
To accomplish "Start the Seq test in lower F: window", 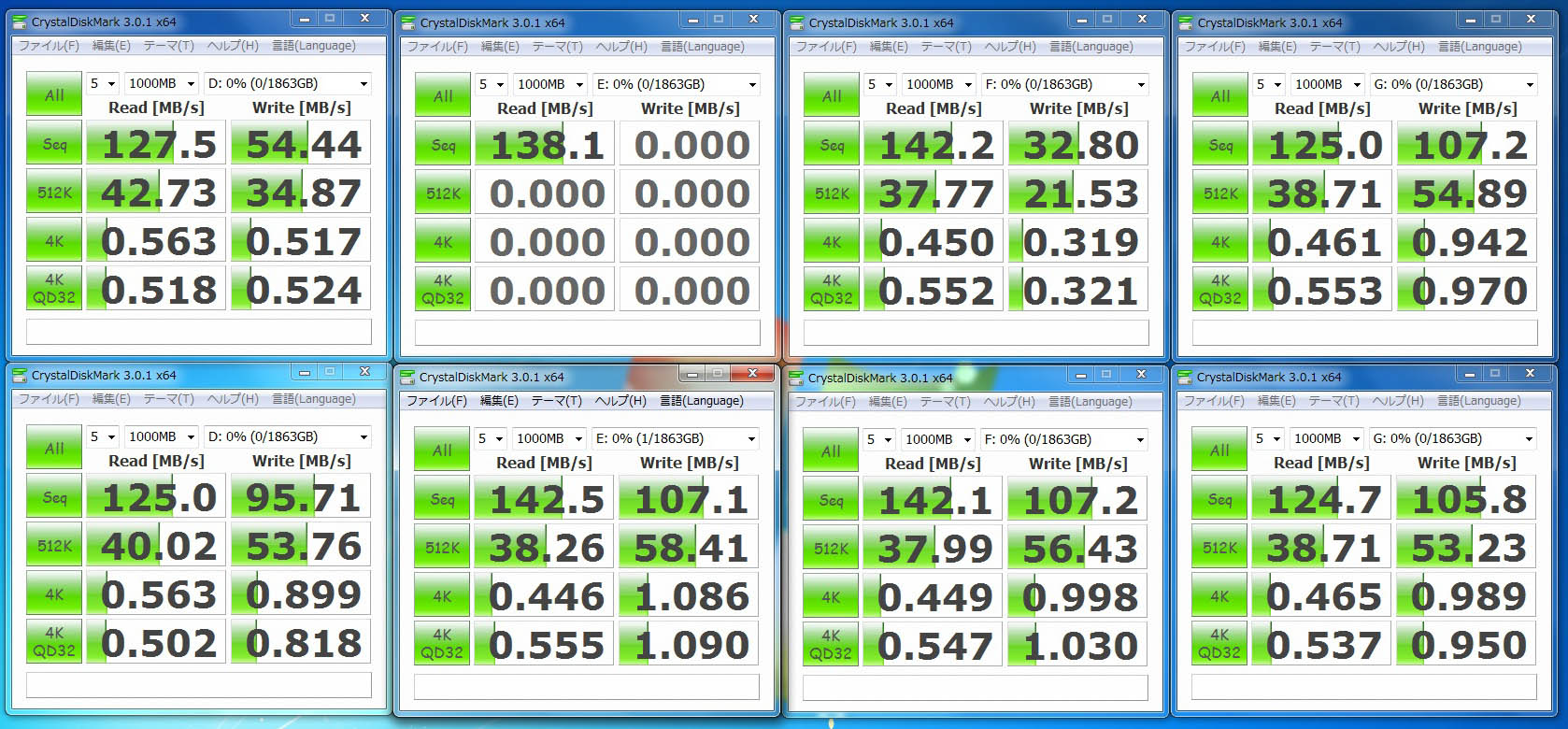I will [x=831, y=500].
